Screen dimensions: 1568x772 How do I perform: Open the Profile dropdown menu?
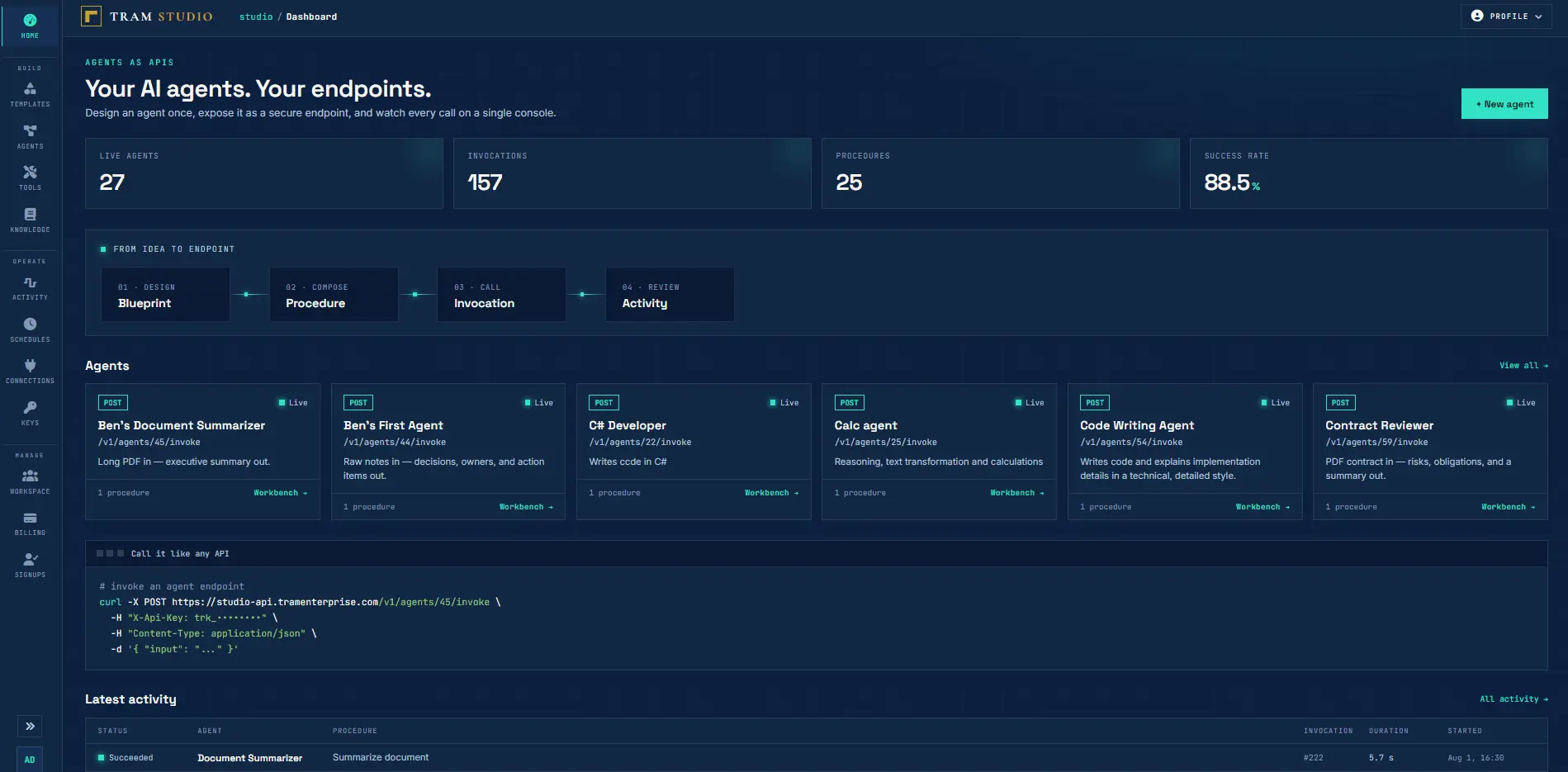click(1508, 17)
